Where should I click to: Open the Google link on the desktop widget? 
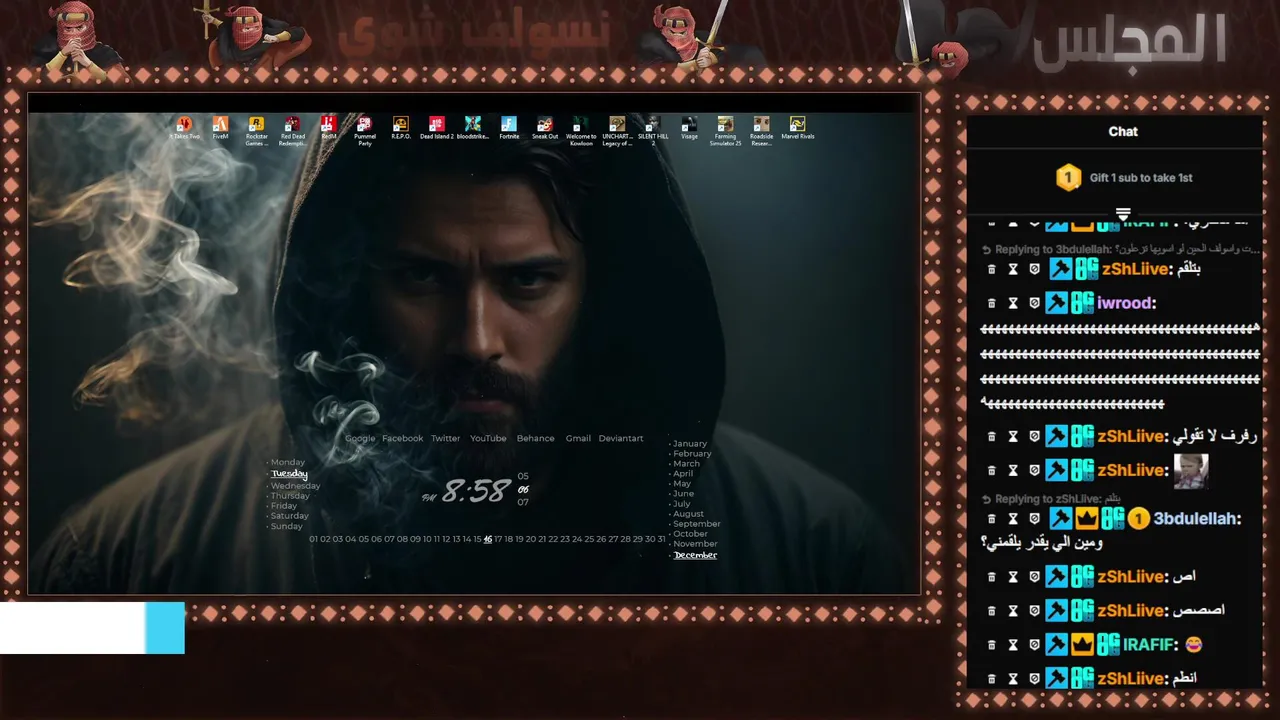pyautogui.click(x=360, y=438)
